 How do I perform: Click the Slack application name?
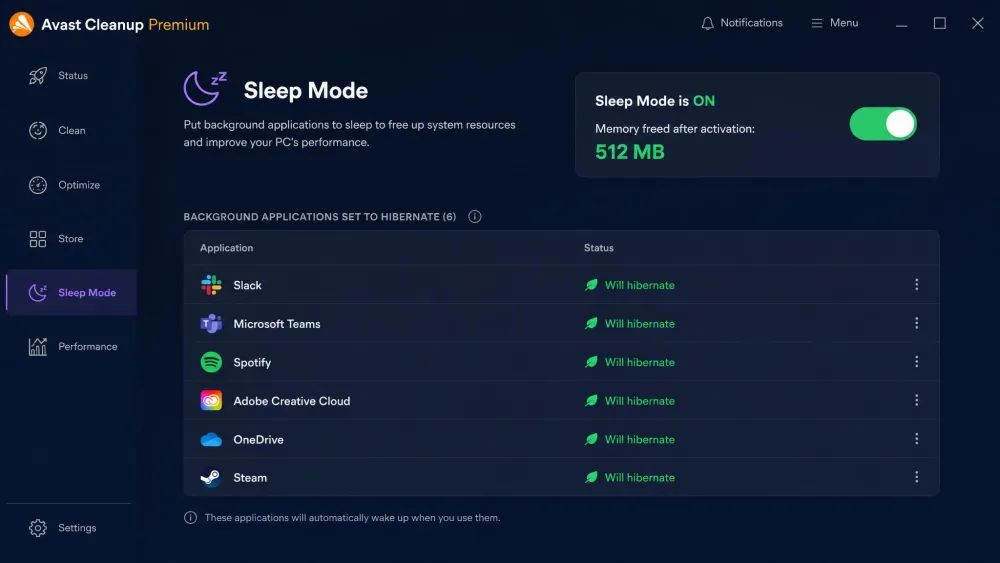tap(247, 285)
